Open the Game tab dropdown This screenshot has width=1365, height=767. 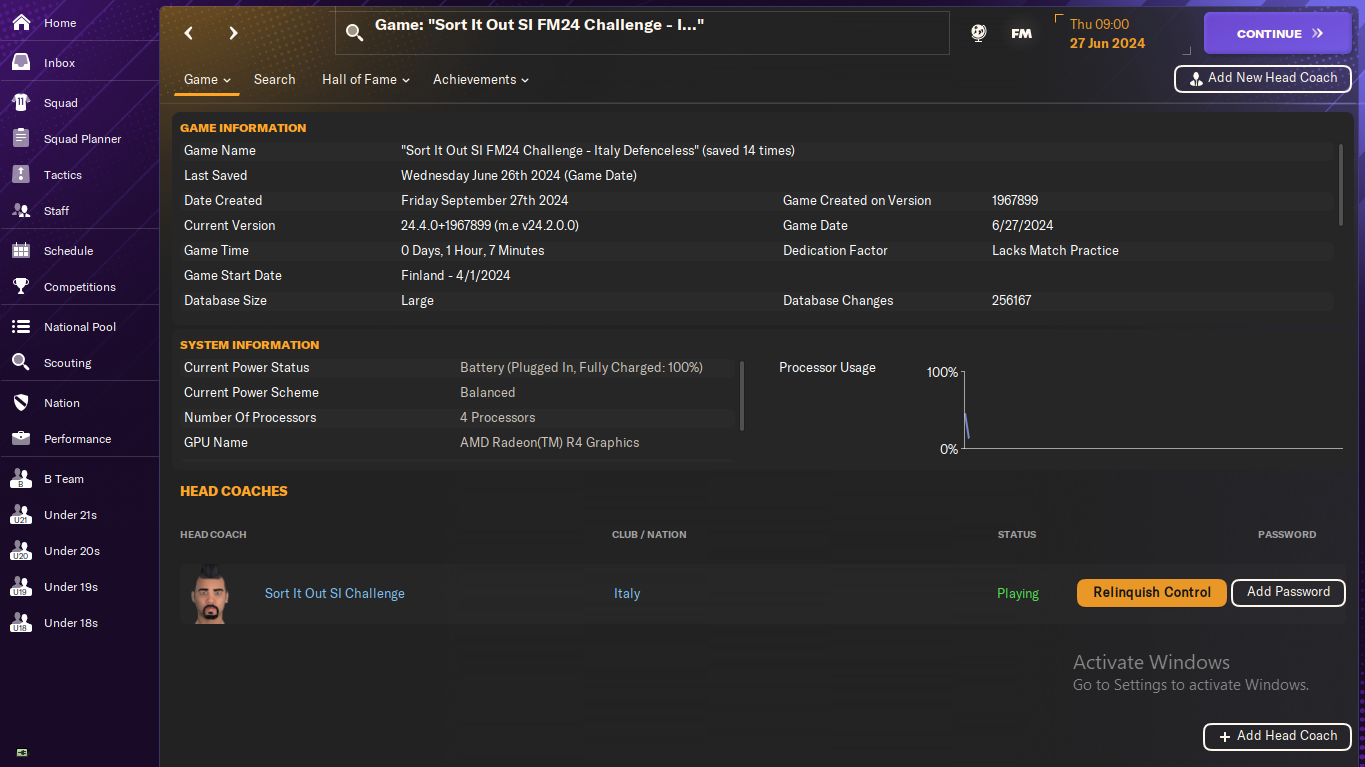(x=207, y=80)
